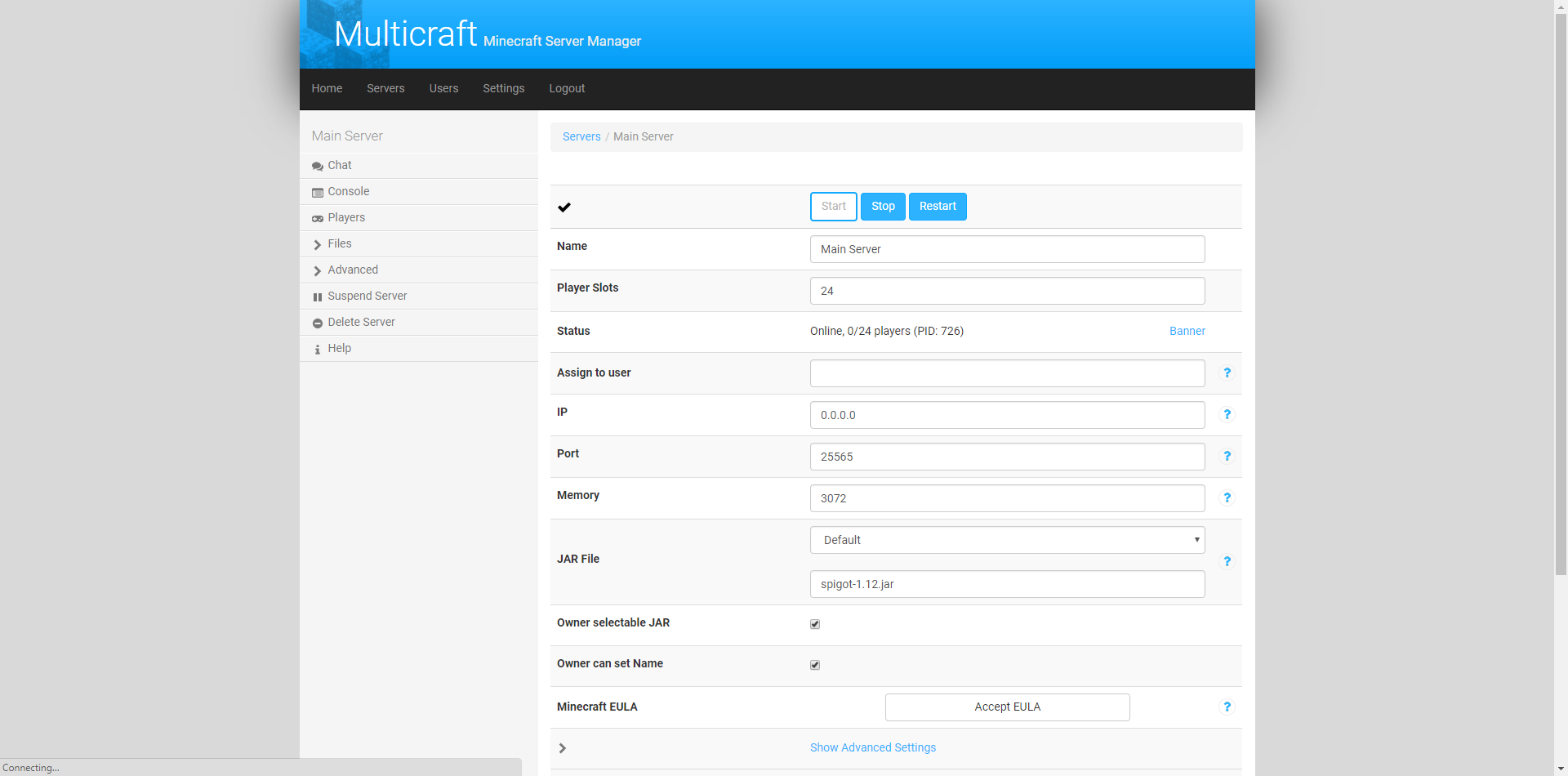Click the Chat speech bubble icon

317,166
